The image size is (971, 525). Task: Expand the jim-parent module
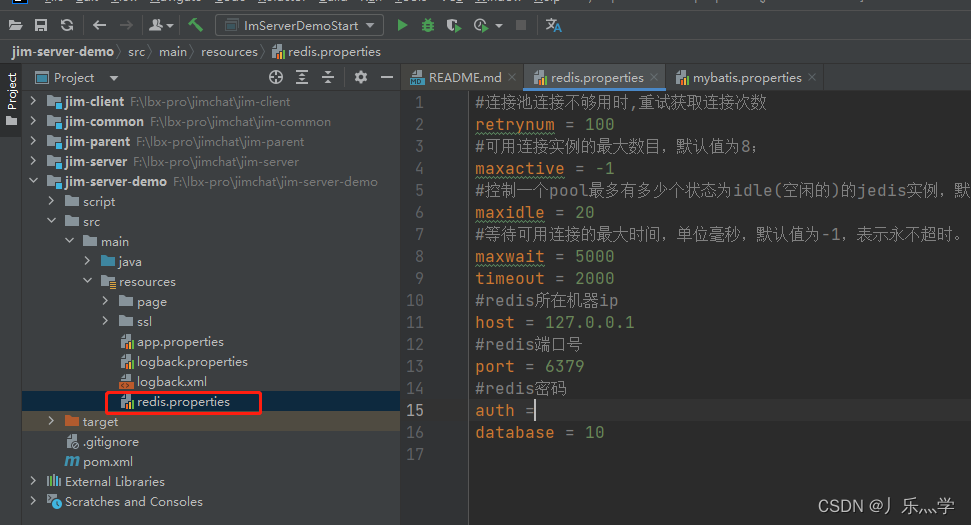point(33,141)
